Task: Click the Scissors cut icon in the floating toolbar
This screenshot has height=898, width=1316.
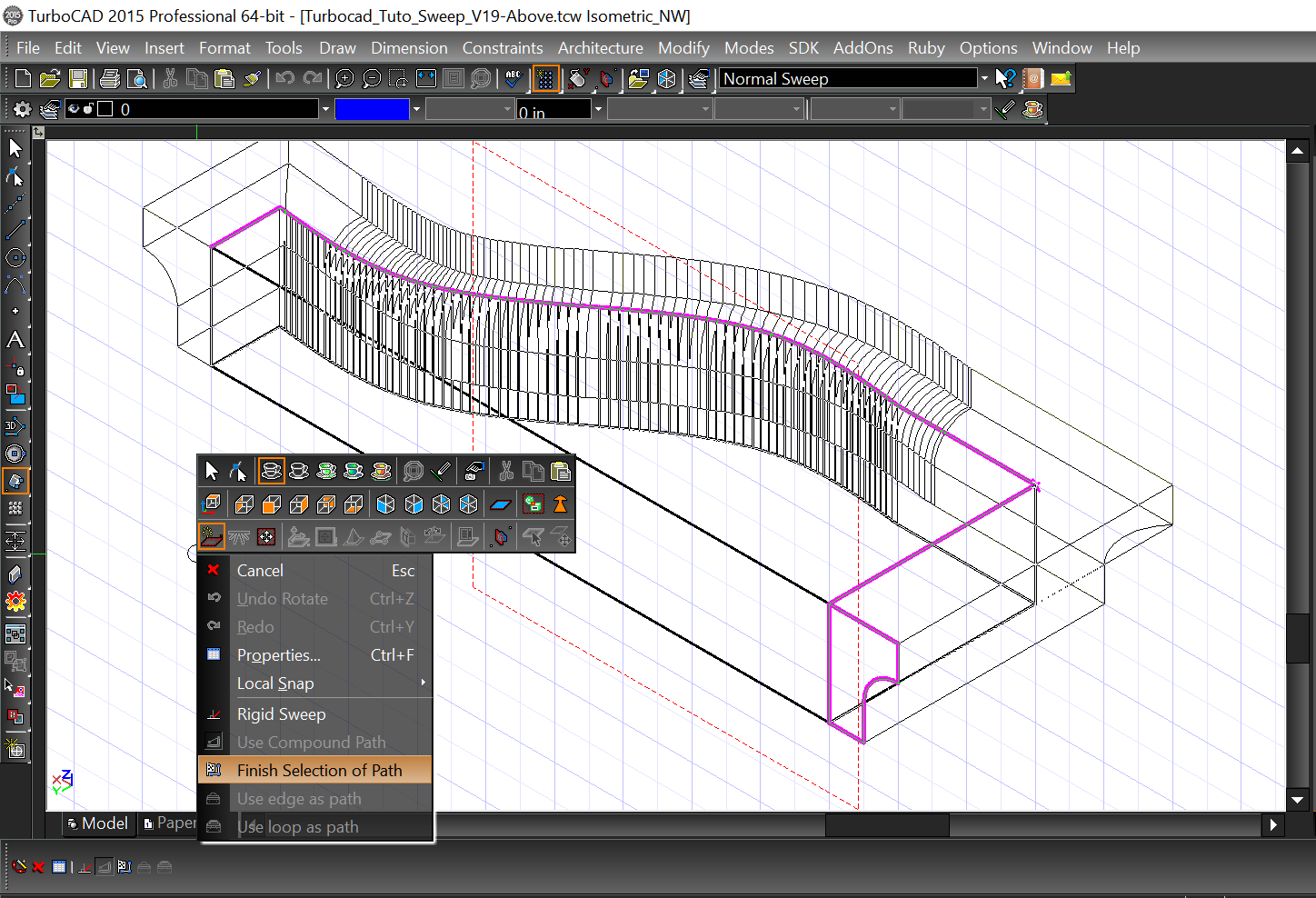Action: point(507,471)
